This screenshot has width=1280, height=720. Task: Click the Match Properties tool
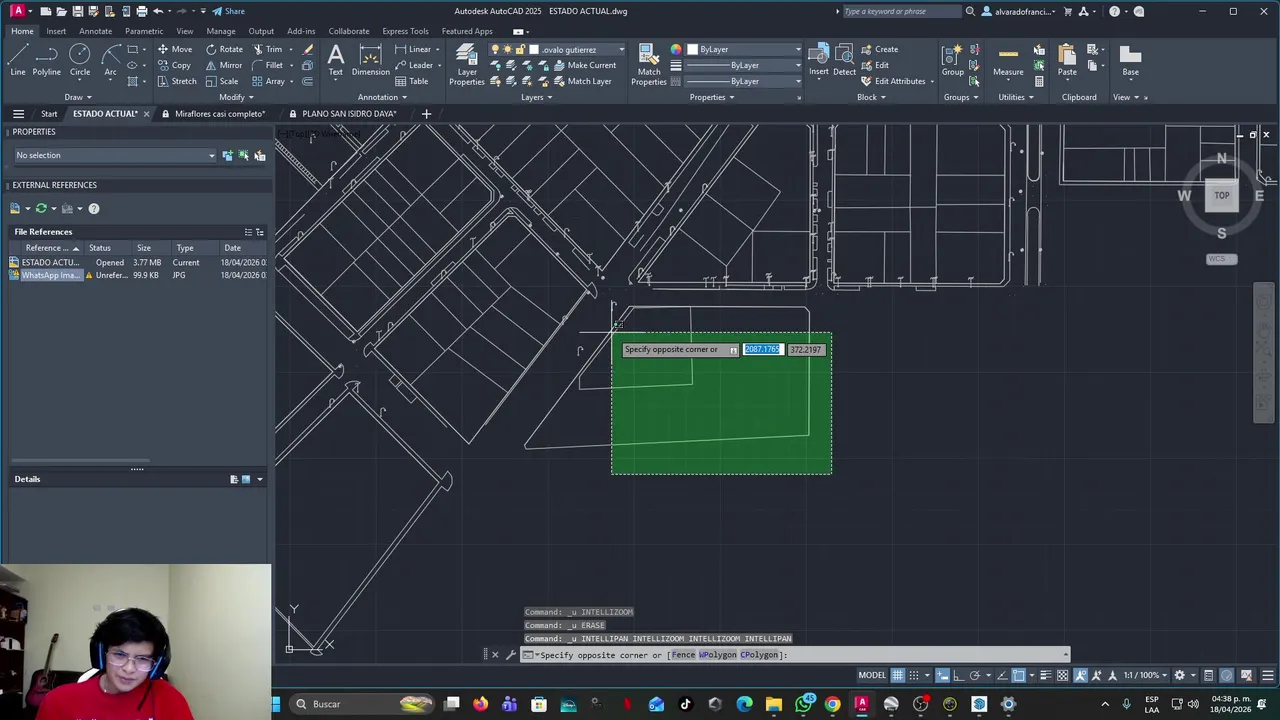coord(649,65)
